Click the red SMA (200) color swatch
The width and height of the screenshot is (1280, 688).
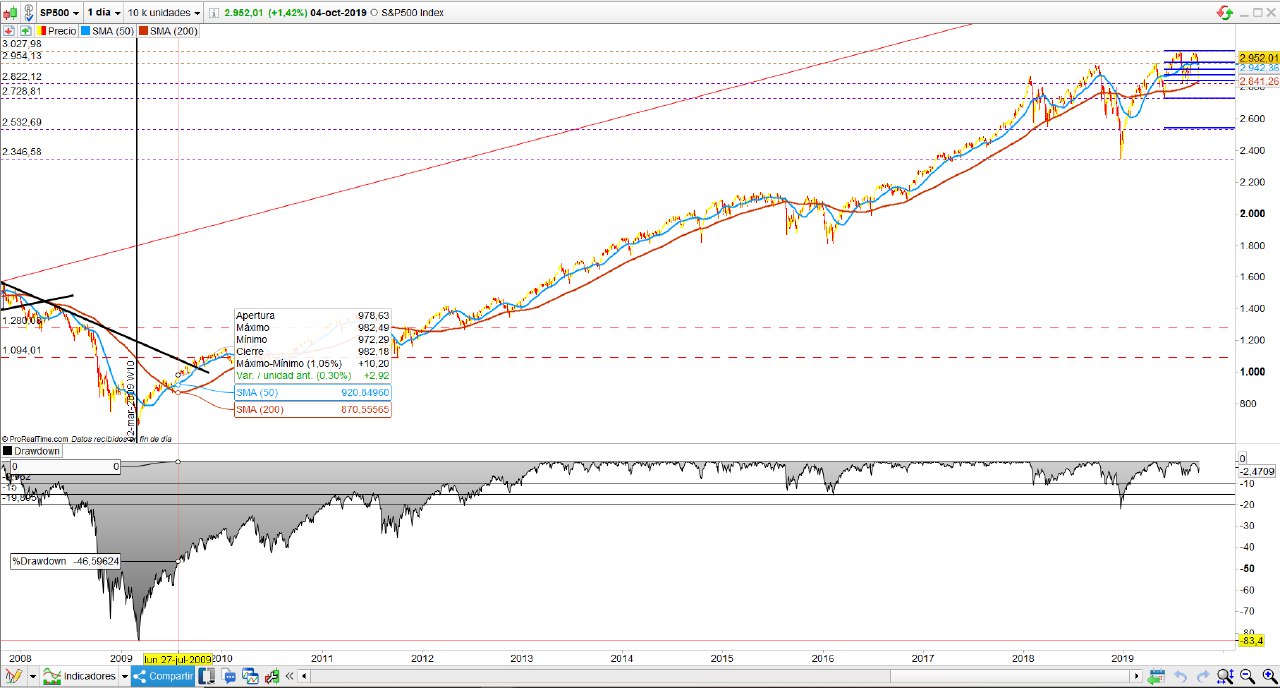click(x=143, y=31)
